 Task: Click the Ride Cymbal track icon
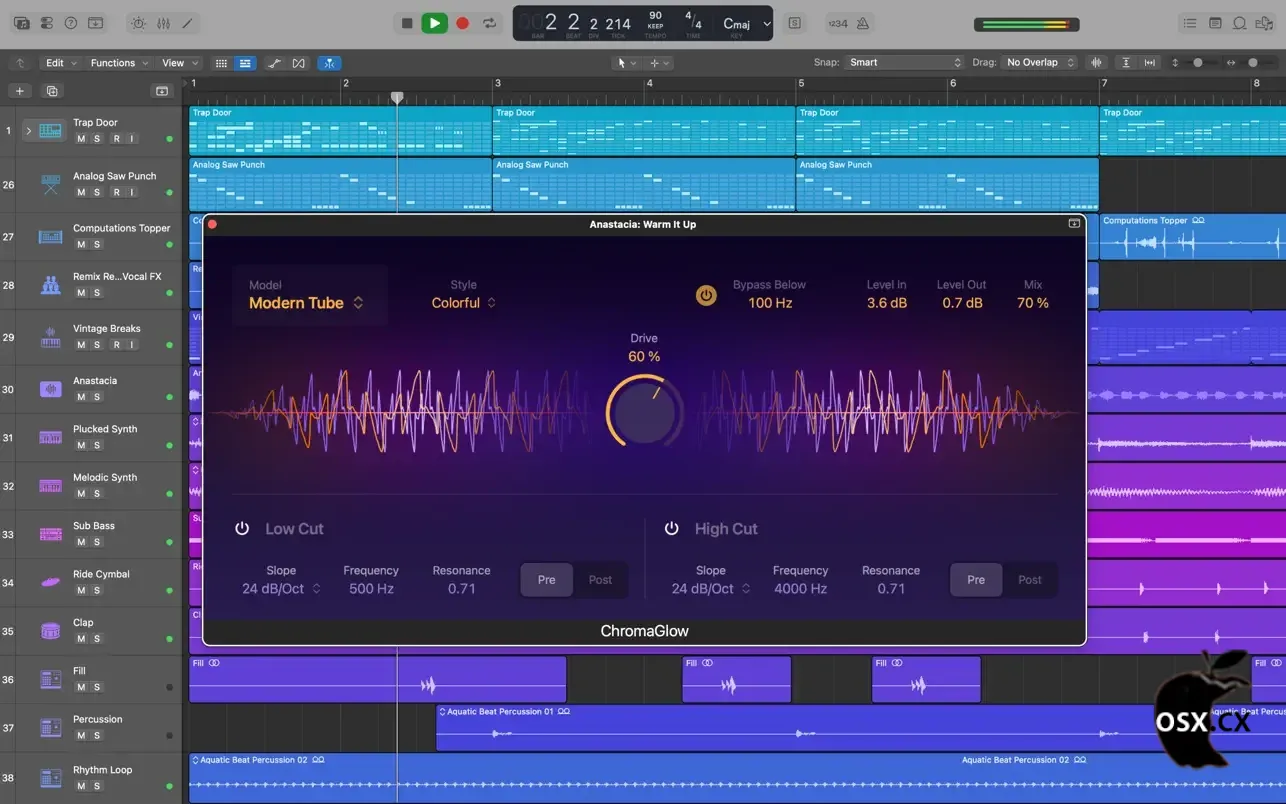[50, 582]
